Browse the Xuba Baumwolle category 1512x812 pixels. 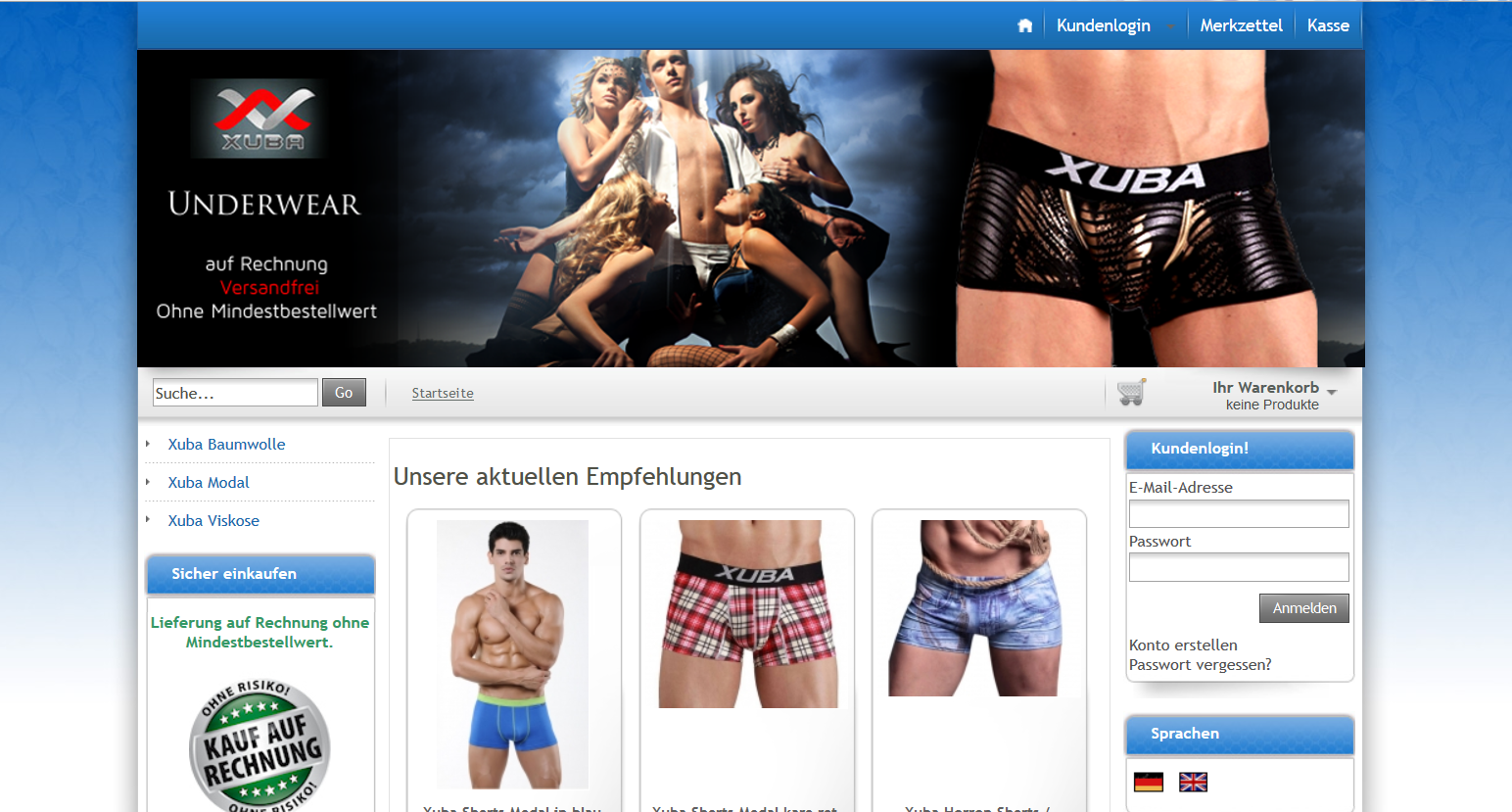[x=226, y=444]
